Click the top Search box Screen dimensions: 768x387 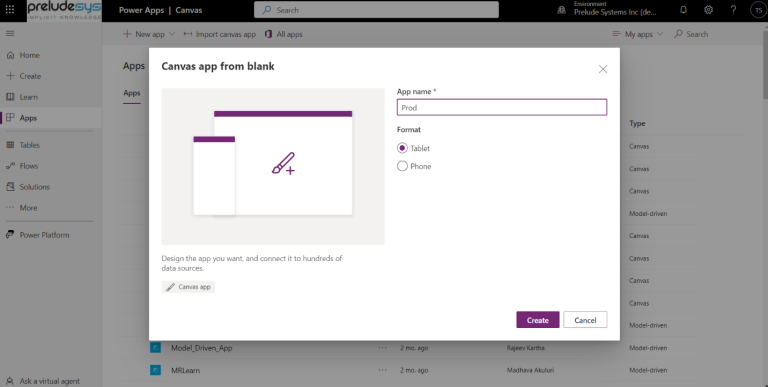[x=376, y=10]
